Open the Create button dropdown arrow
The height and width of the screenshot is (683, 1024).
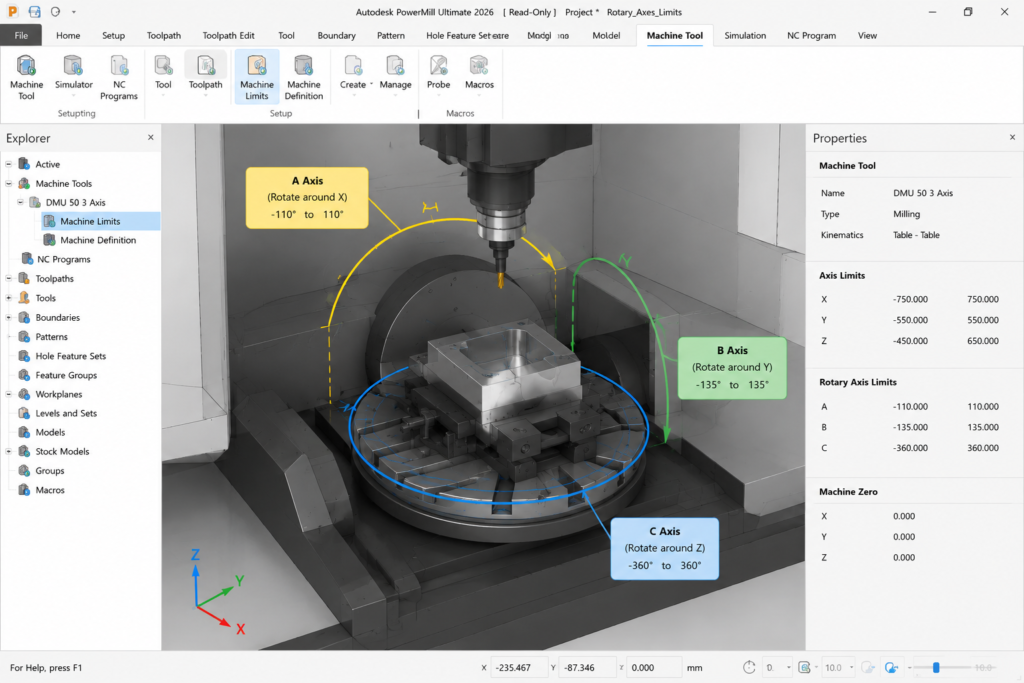(x=372, y=84)
